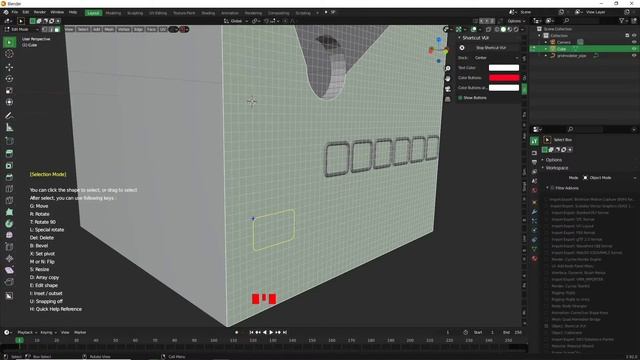Viewport: 640px width, 360px height.
Task: Change the Text Color swatch
Action: click(504, 68)
